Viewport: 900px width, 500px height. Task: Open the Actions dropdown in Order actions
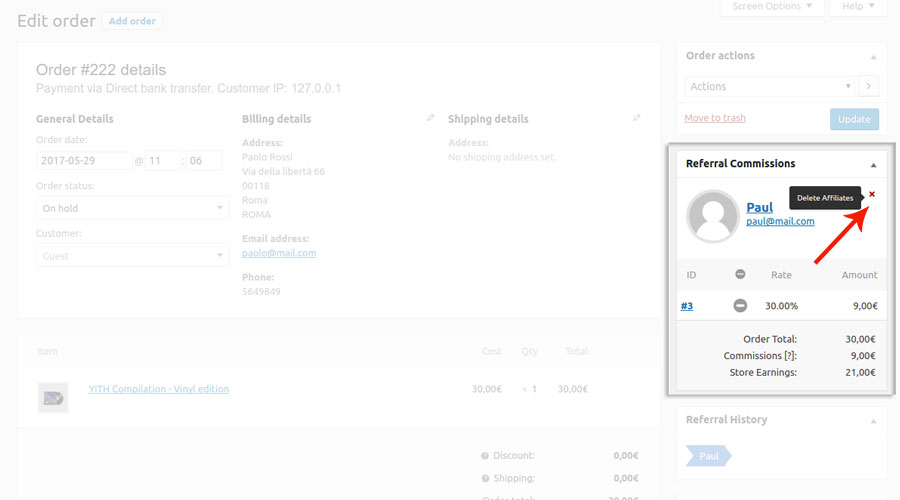(769, 87)
